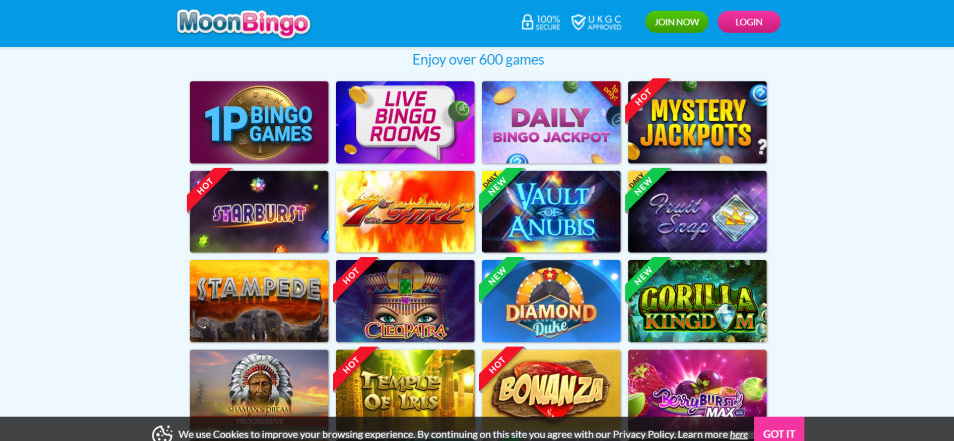Click the Daily New ribbon on Vault of Anubis
Screen dimensions: 954x441
click(499, 187)
